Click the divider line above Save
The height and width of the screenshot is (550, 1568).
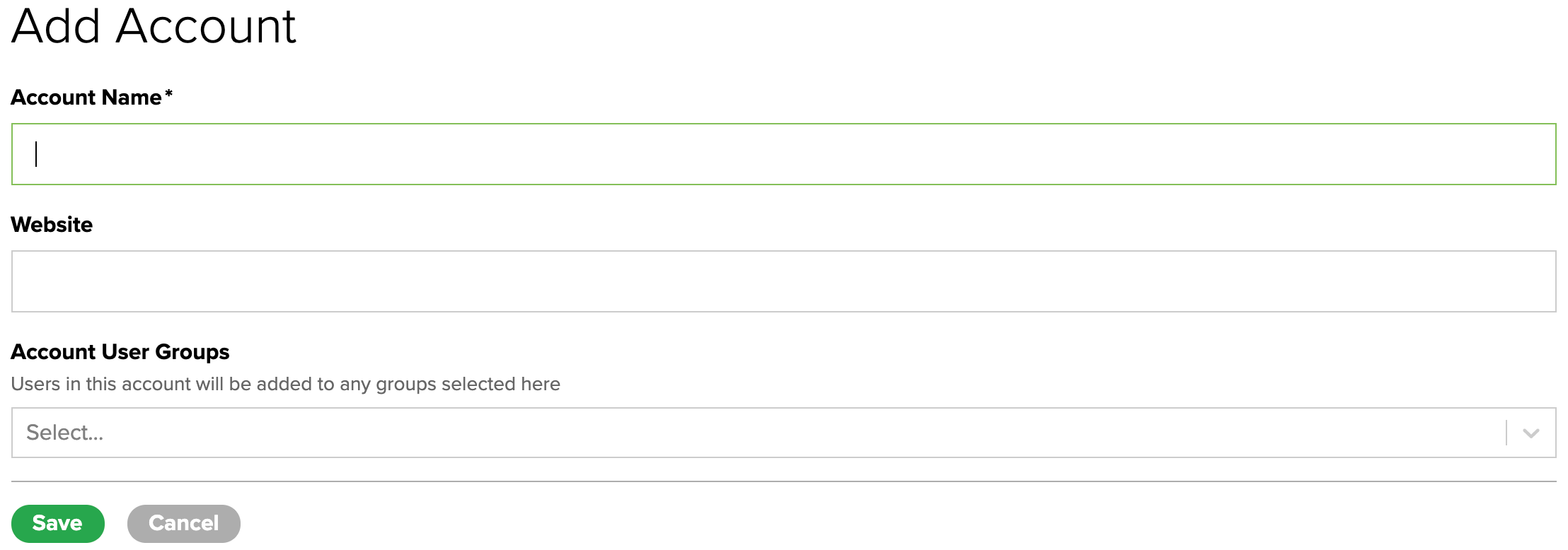click(x=783, y=481)
